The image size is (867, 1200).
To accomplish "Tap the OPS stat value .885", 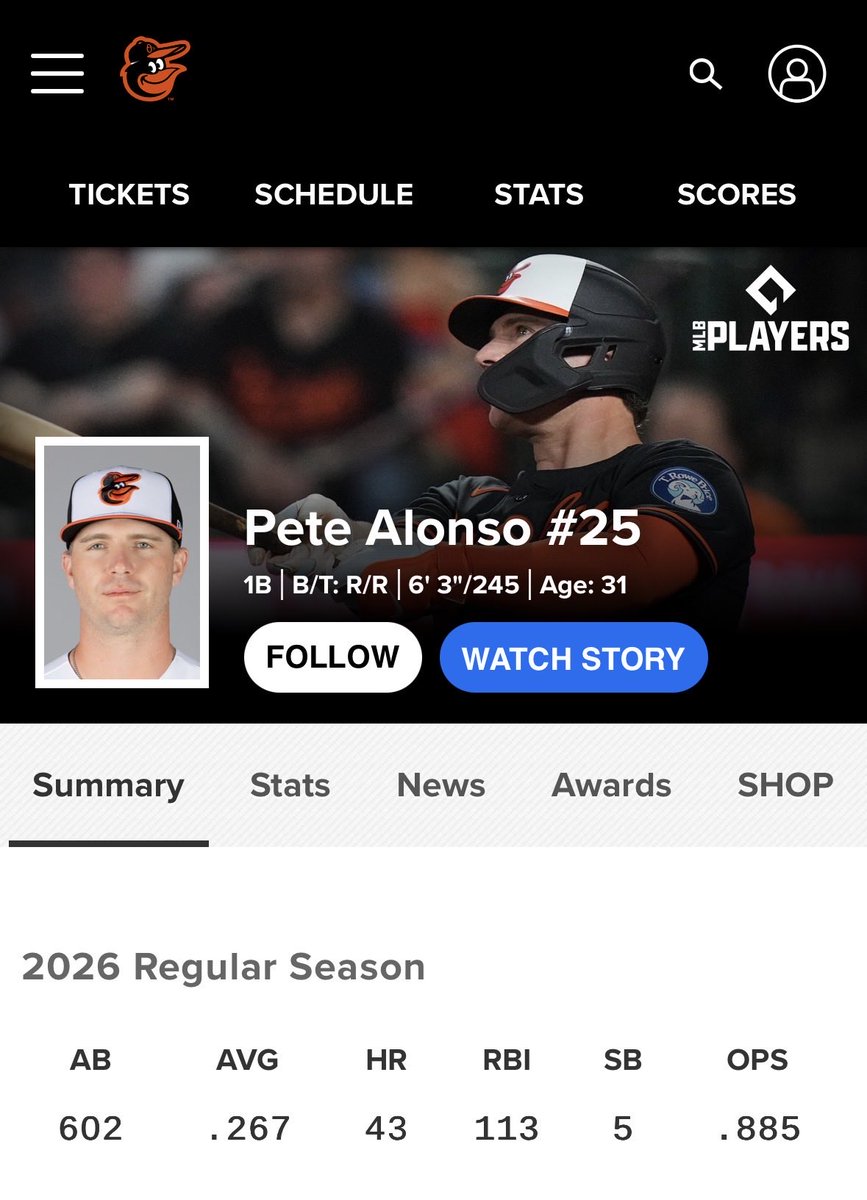I will click(758, 1128).
